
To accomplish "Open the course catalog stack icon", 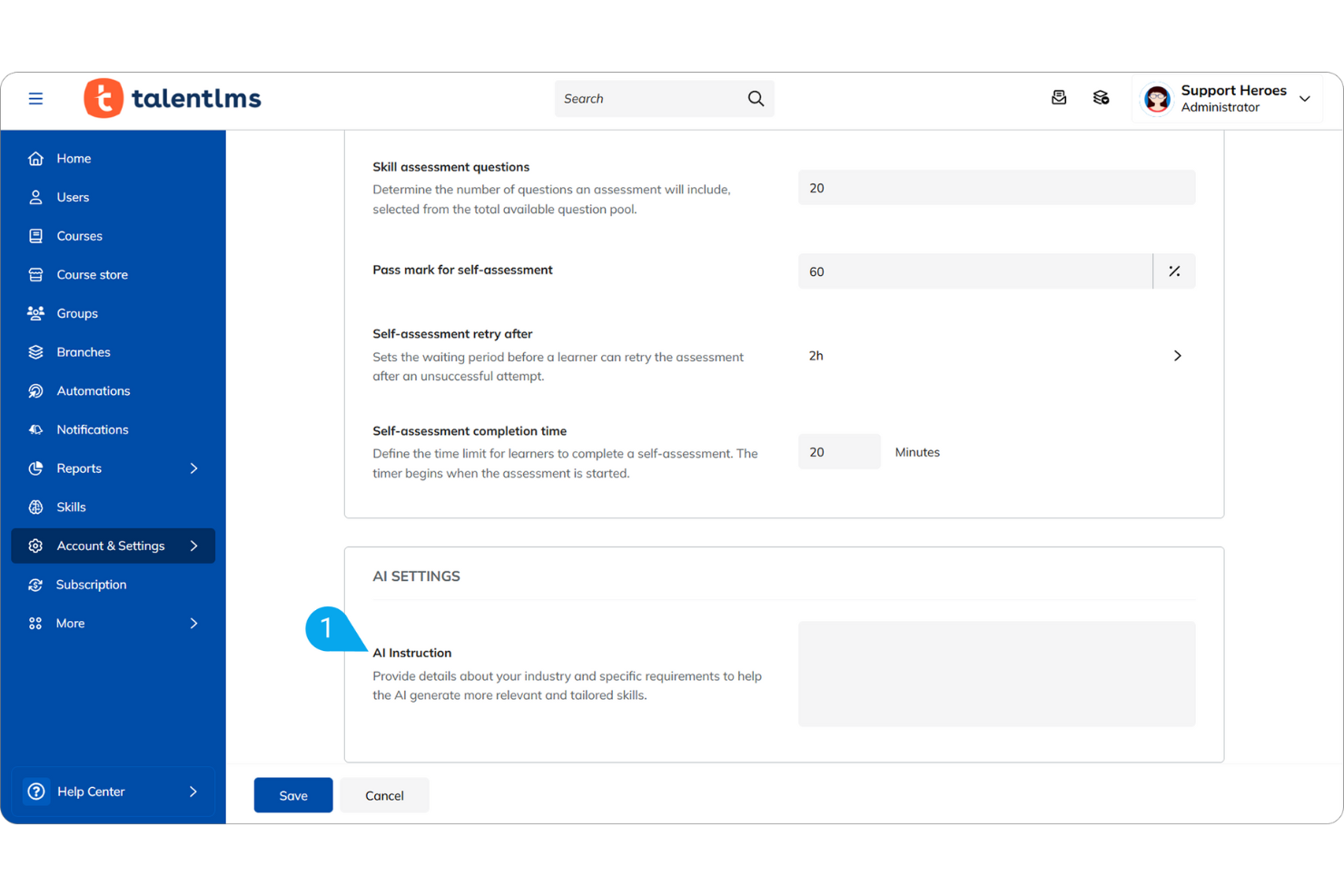I will click(1101, 97).
